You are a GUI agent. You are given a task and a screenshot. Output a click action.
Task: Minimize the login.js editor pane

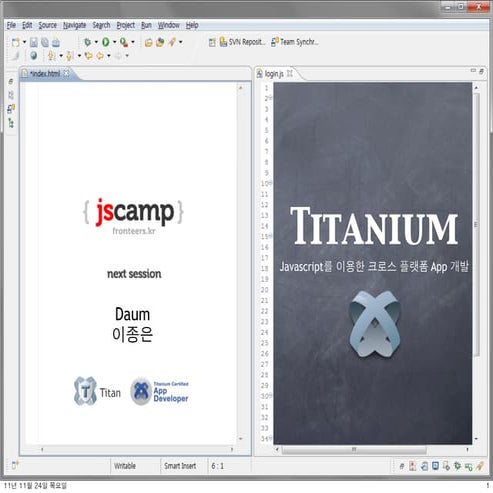click(x=473, y=71)
